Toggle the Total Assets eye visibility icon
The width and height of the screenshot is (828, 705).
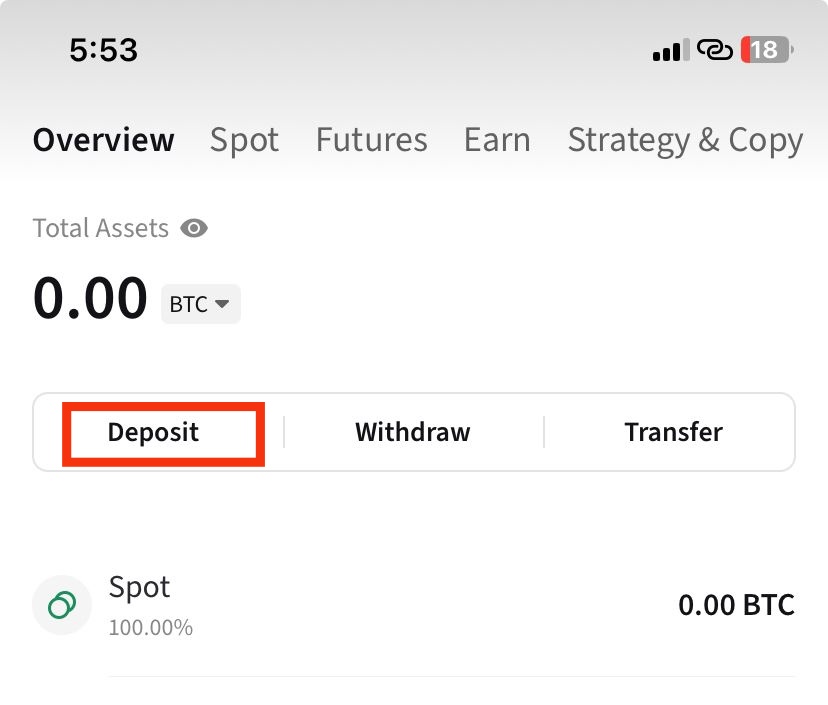pyautogui.click(x=194, y=229)
